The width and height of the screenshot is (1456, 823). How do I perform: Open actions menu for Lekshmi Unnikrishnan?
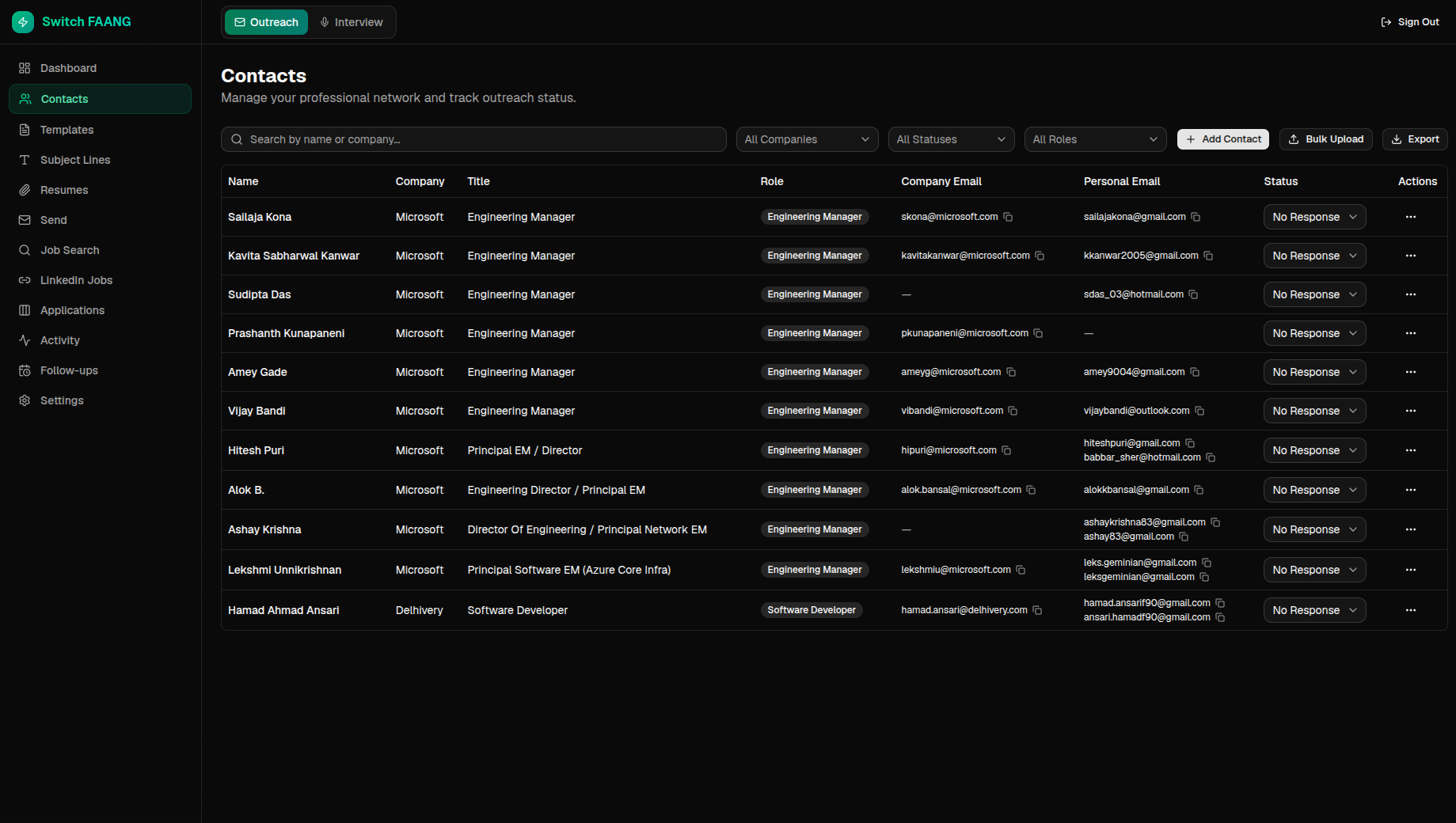(1411, 570)
